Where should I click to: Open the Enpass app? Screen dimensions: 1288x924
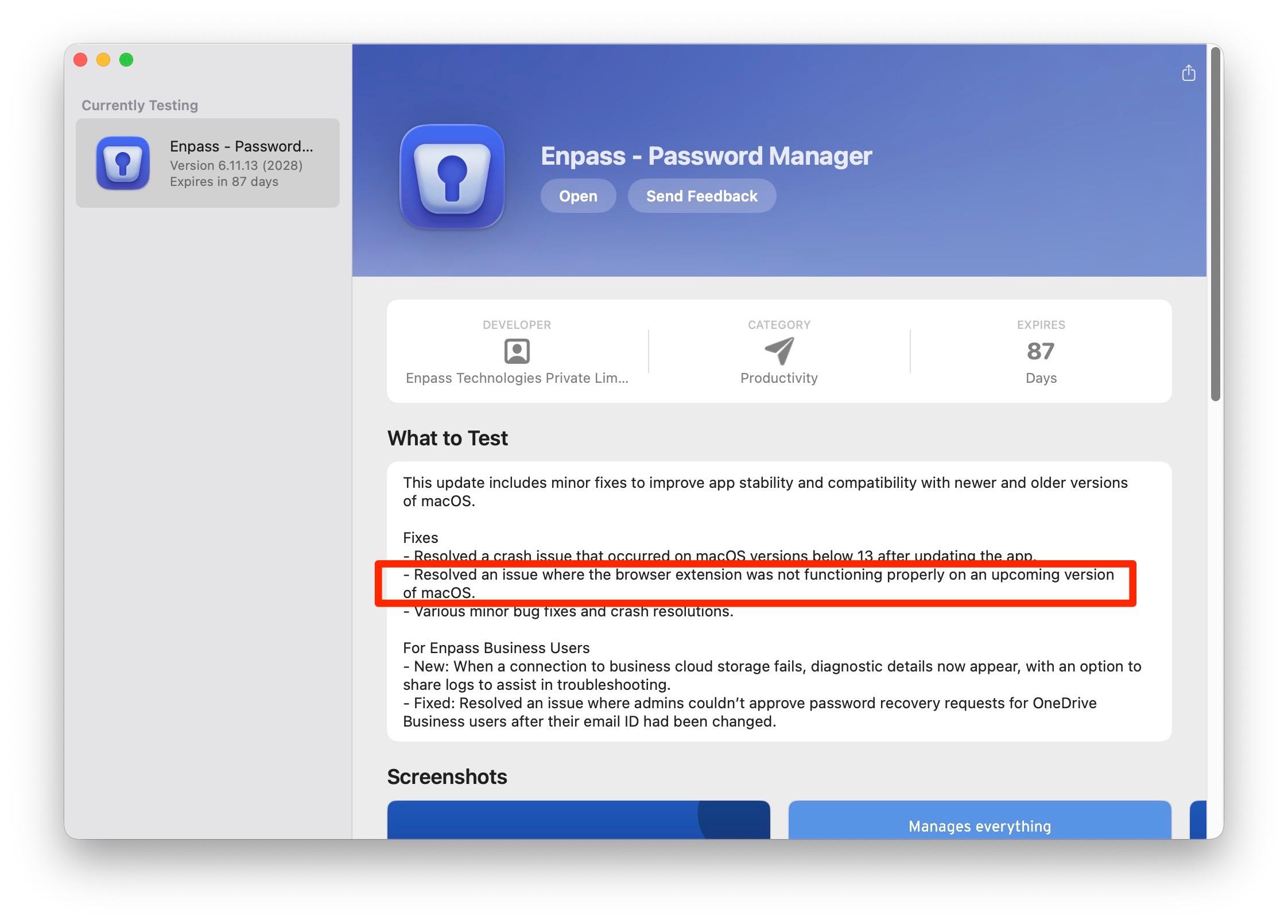click(578, 196)
